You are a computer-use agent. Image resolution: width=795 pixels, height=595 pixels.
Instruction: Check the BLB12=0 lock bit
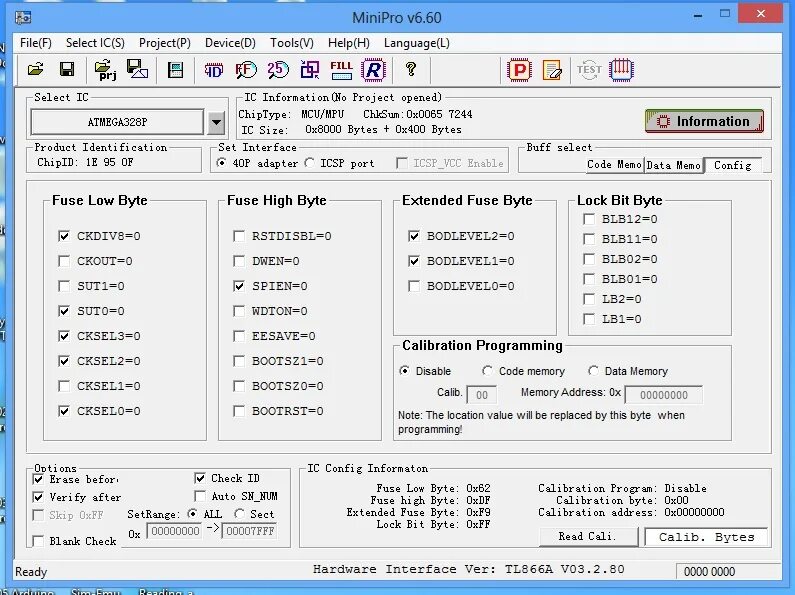tap(589, 219)
